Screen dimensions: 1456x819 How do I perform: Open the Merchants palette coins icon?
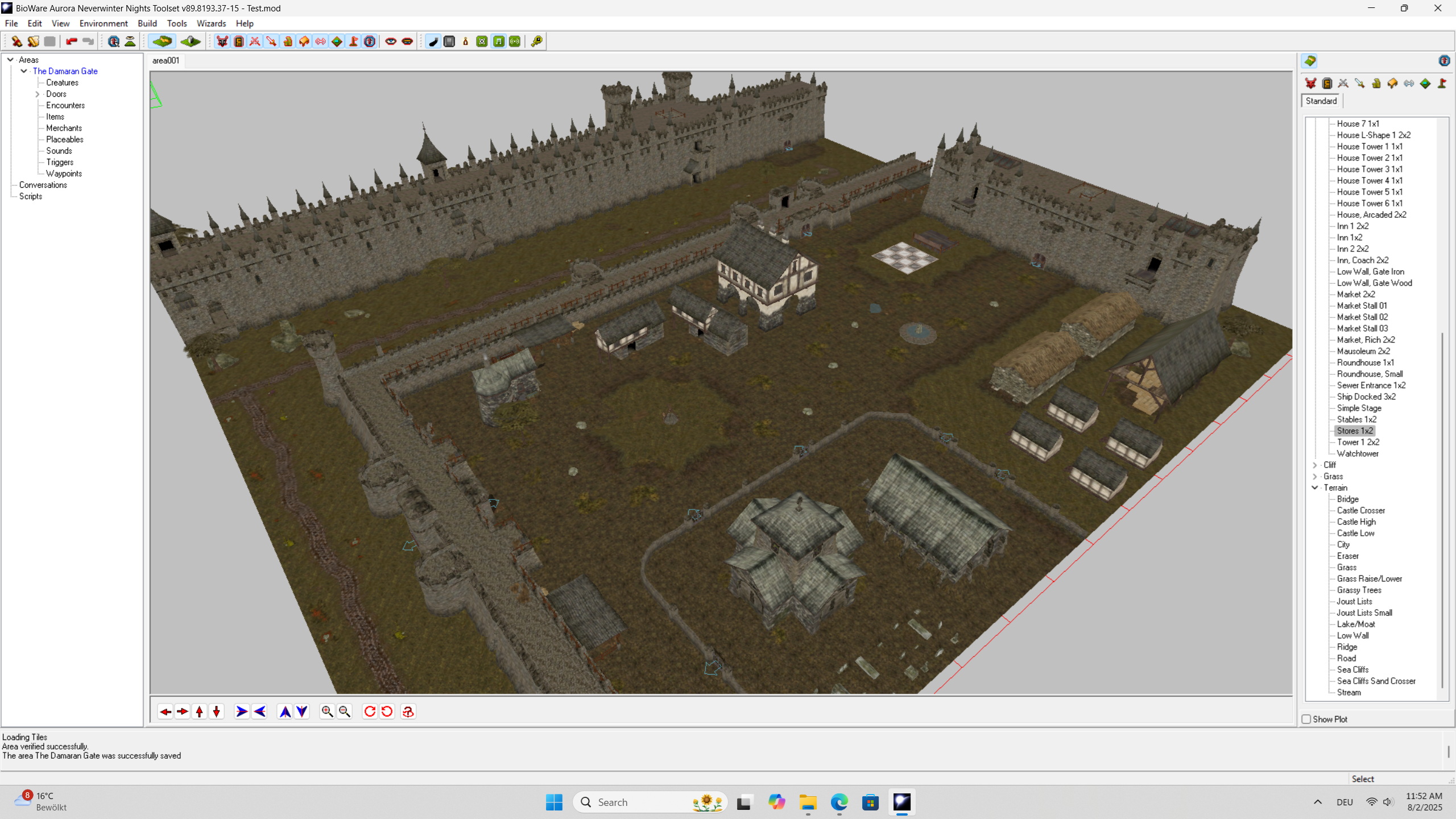click(1376, 84)
